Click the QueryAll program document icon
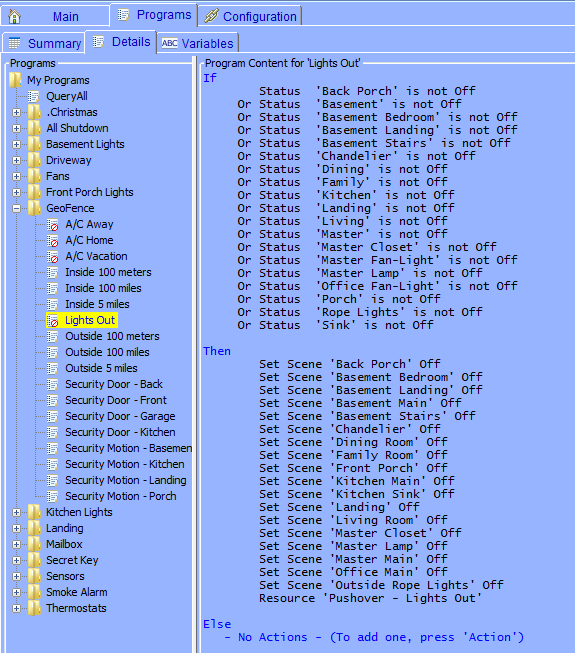 point(33,97)
